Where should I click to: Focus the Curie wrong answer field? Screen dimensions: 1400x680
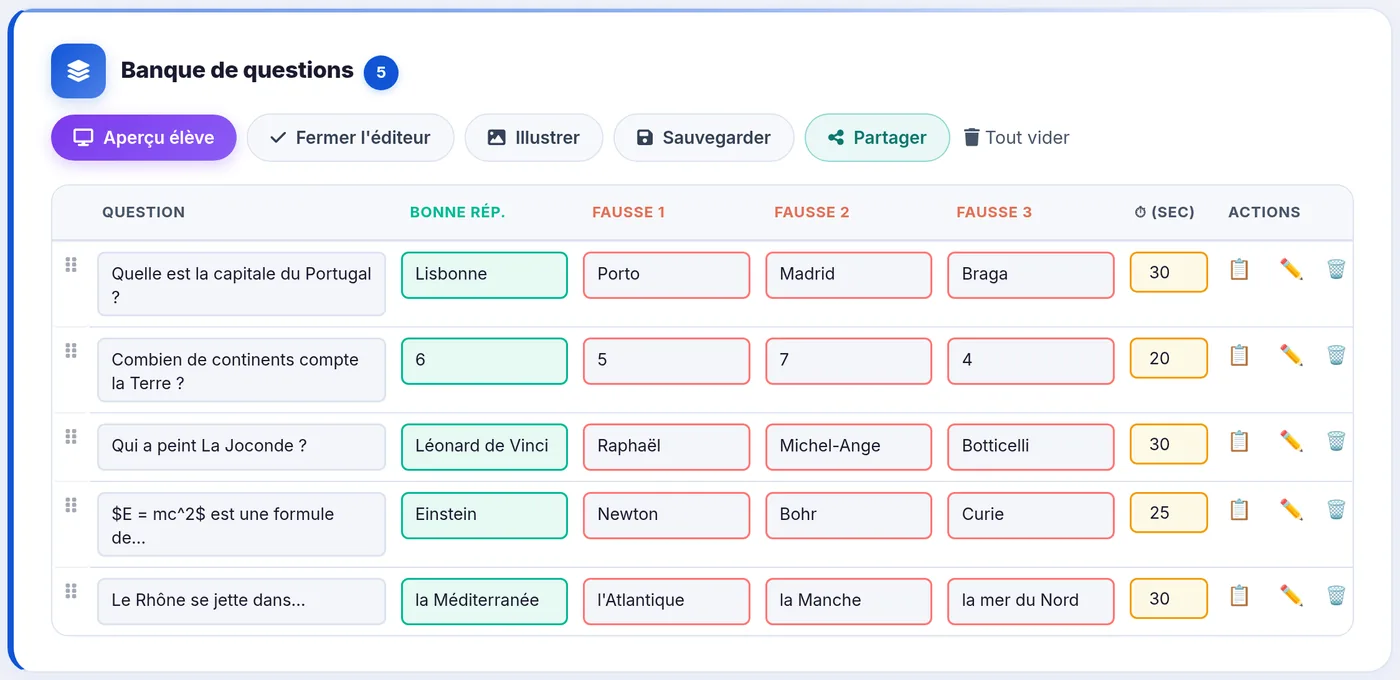click(x=1031, y=515)
